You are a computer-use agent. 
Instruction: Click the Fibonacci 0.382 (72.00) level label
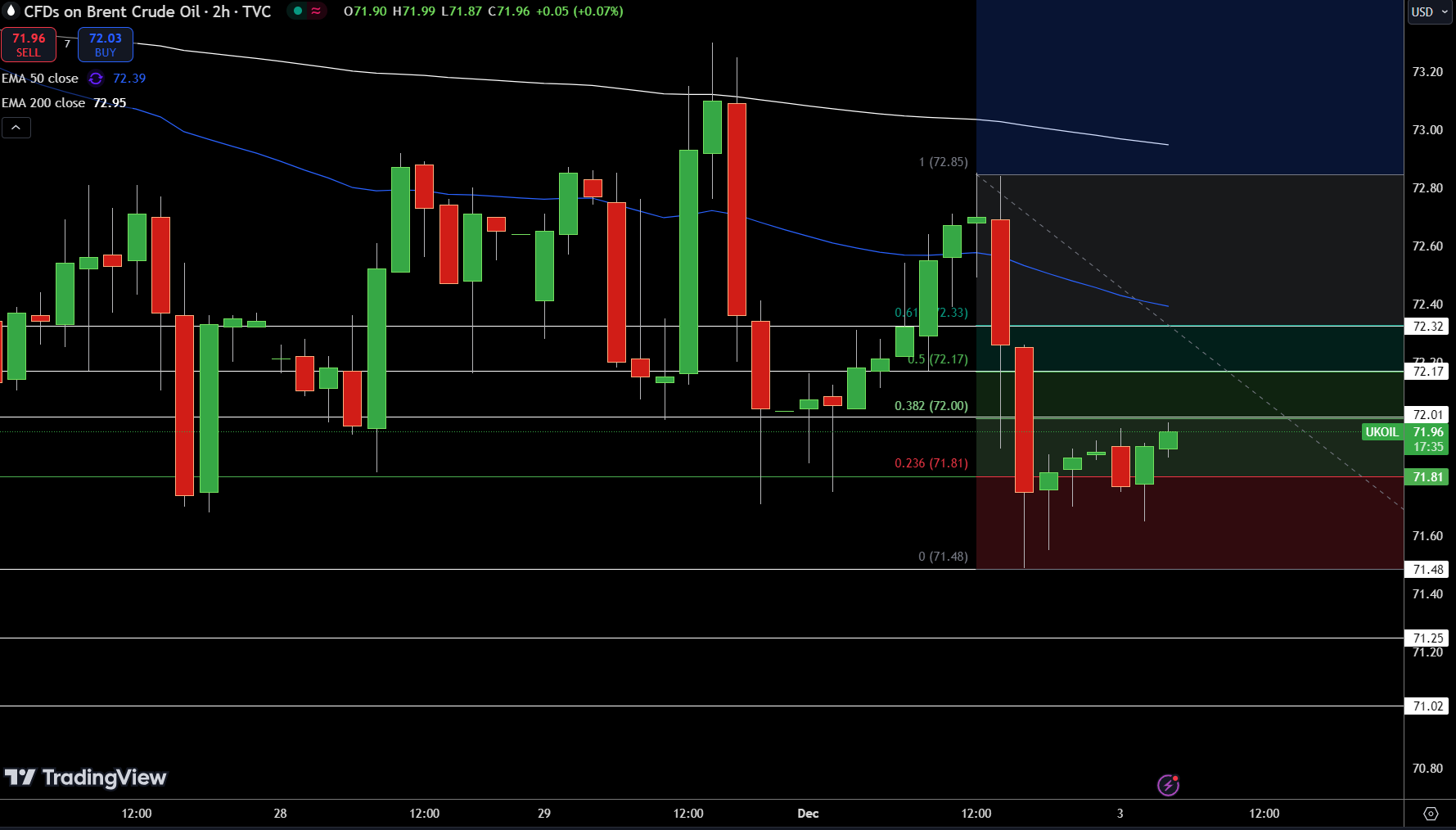[x=931, y=406]
